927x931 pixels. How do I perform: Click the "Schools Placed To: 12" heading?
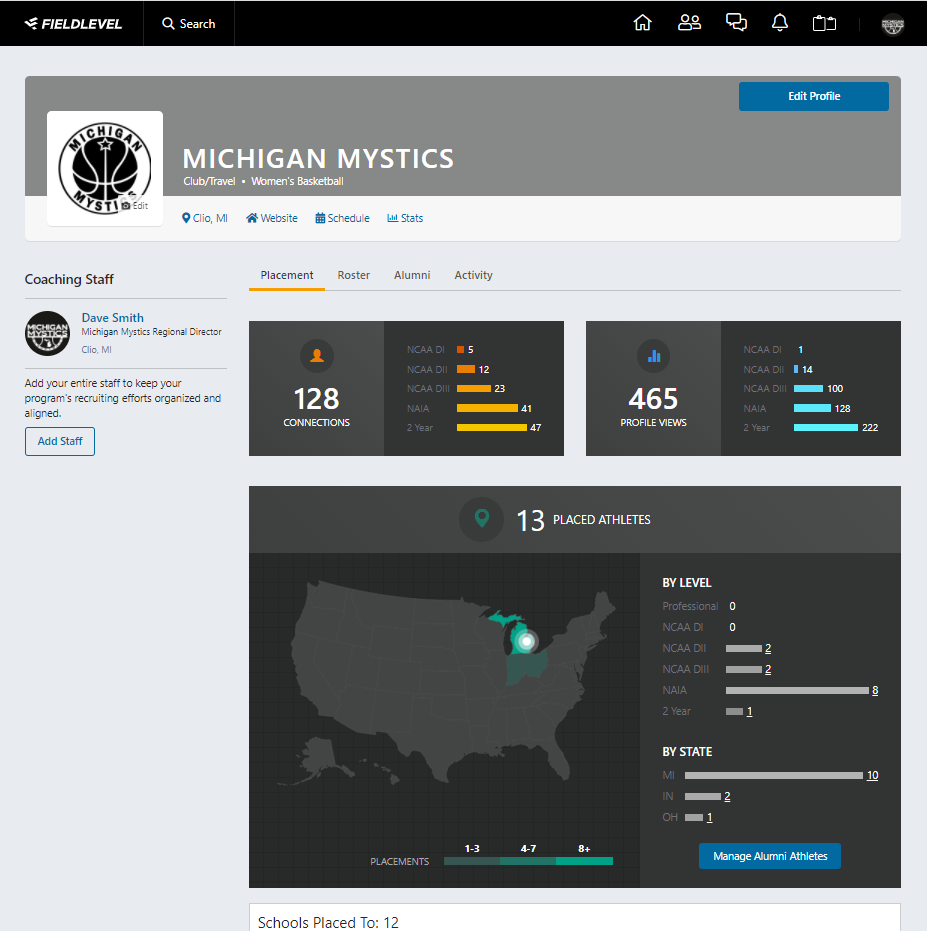pos(328,922)
